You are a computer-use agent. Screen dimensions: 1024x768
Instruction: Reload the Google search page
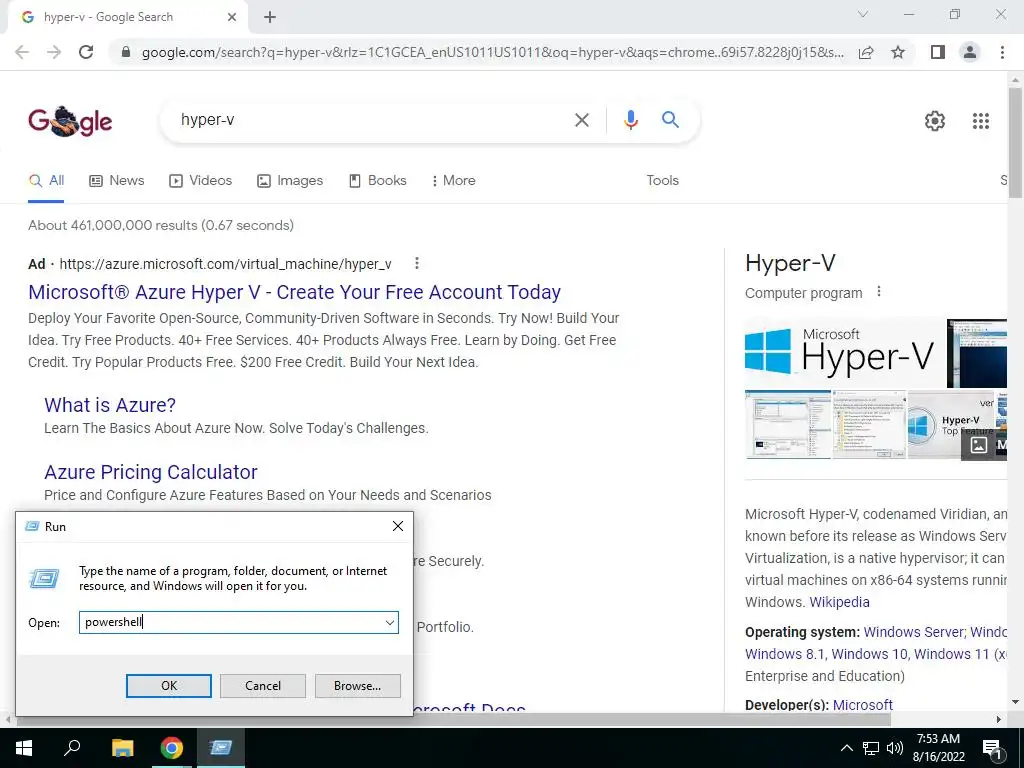(x=86, y=52)
